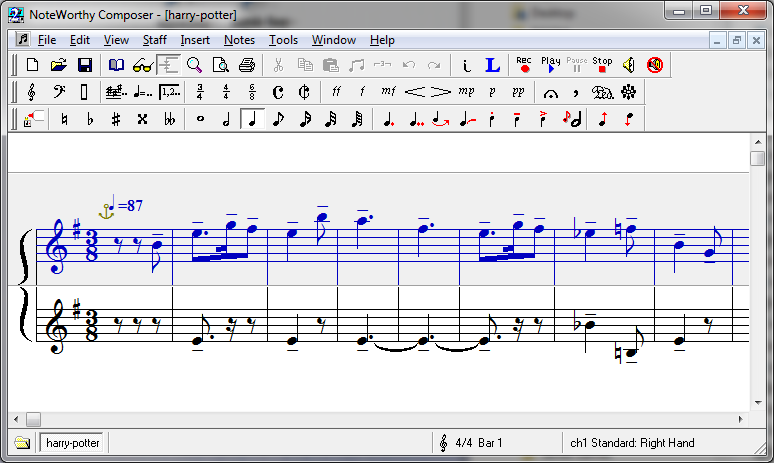Open the Tools menu

(283, 40)
